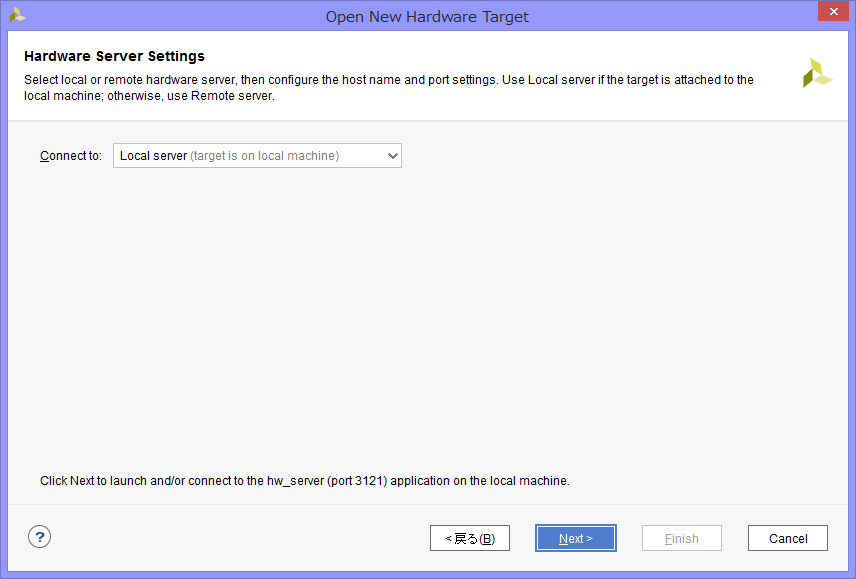Click the gray "target is on local machine" hint
The width and height of the screenshot is (856, 579).
coord(264,156)
